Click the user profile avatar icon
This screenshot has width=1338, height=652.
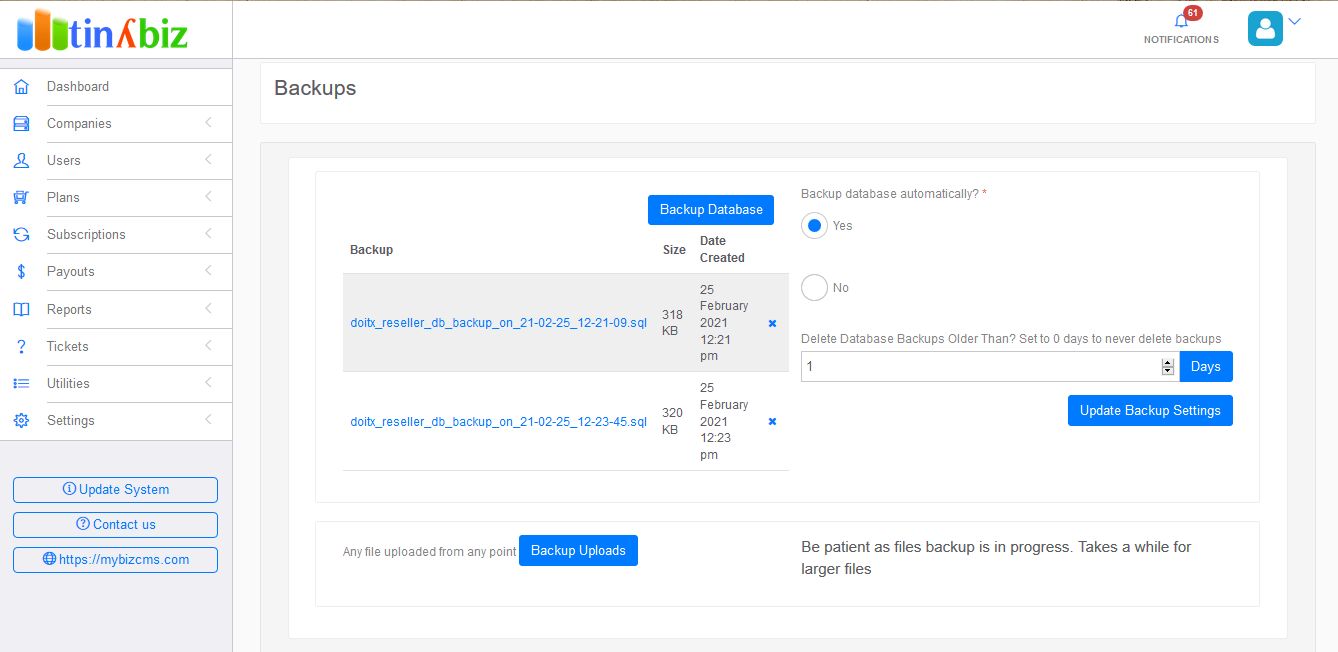1265,28
